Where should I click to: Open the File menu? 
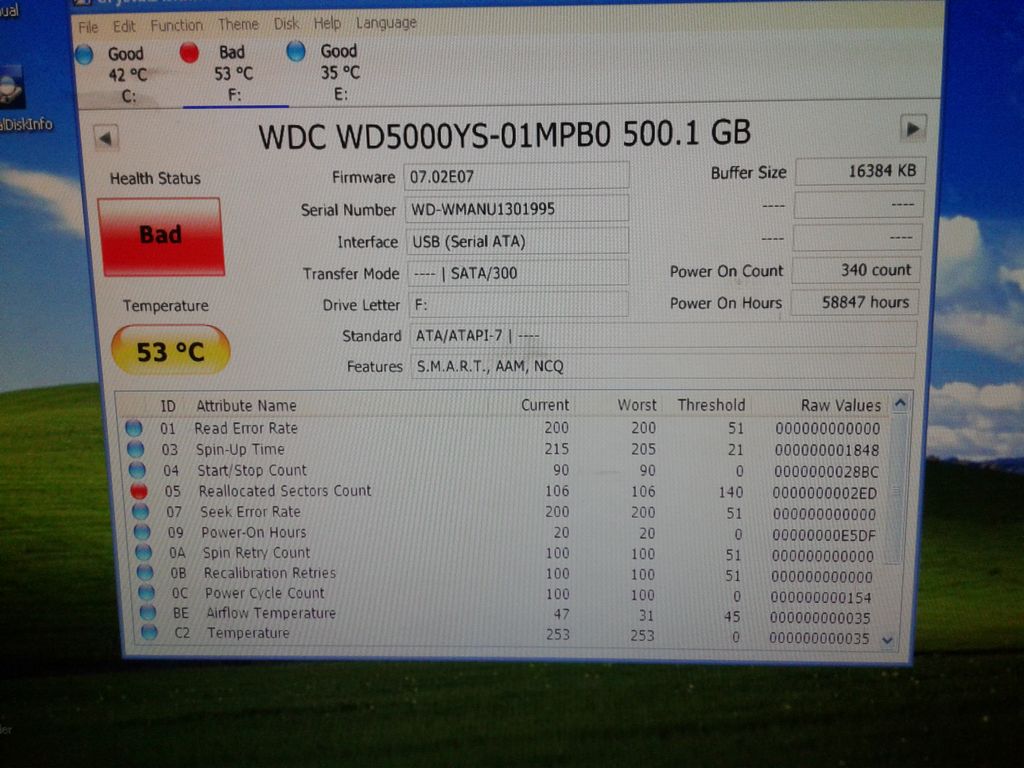coord(88,27)
